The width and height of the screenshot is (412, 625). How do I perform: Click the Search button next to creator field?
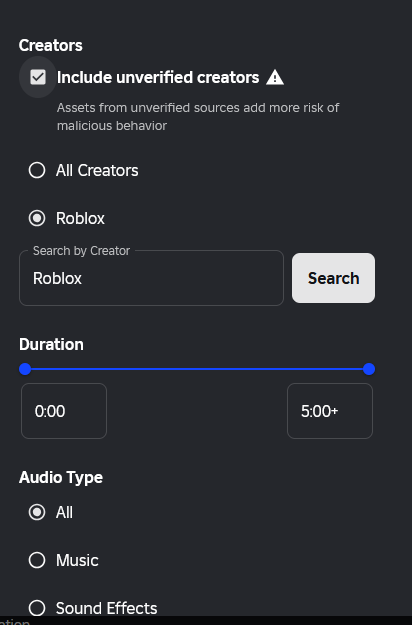click(x=334, y=278)
